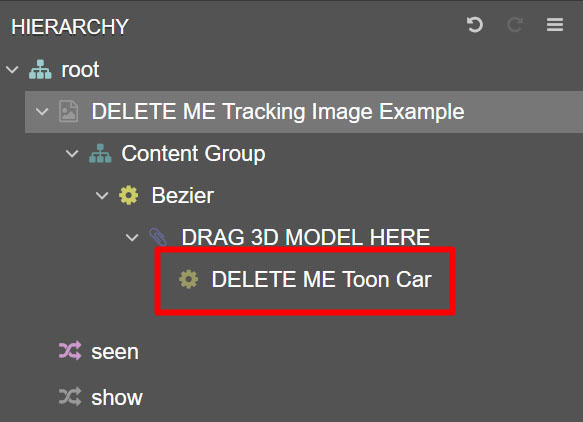Collapse the Content Group chevron
This screenshot has width=583, height=422.
tap(72, 154)
